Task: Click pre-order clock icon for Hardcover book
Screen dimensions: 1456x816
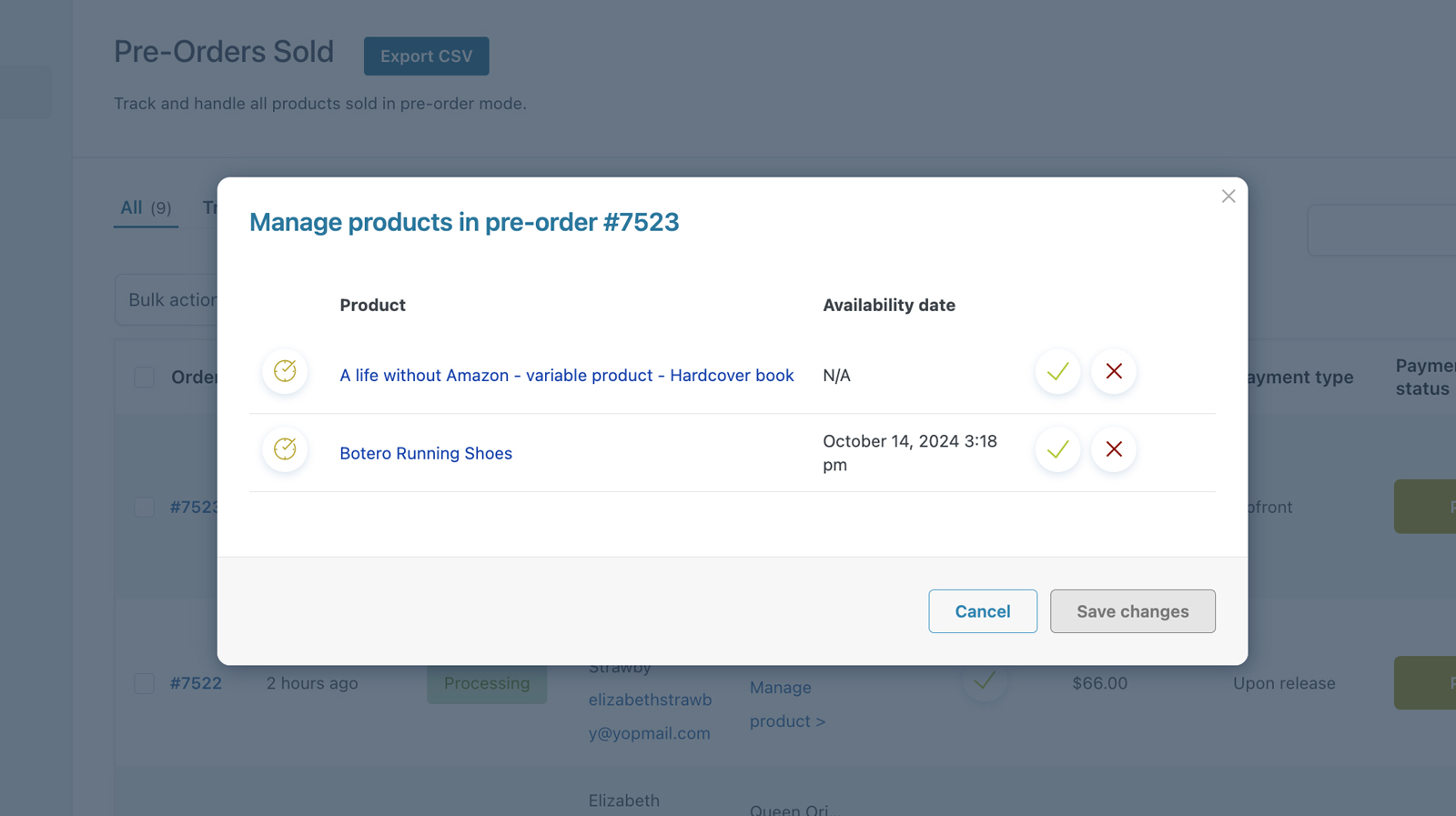Action: (285, 371)
